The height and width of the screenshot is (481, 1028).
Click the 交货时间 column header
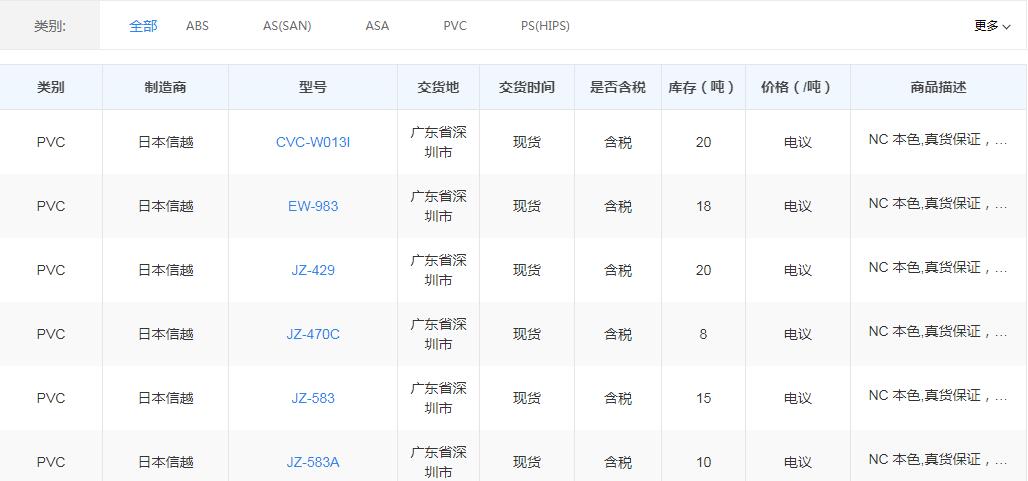click(x=527, y=87)
